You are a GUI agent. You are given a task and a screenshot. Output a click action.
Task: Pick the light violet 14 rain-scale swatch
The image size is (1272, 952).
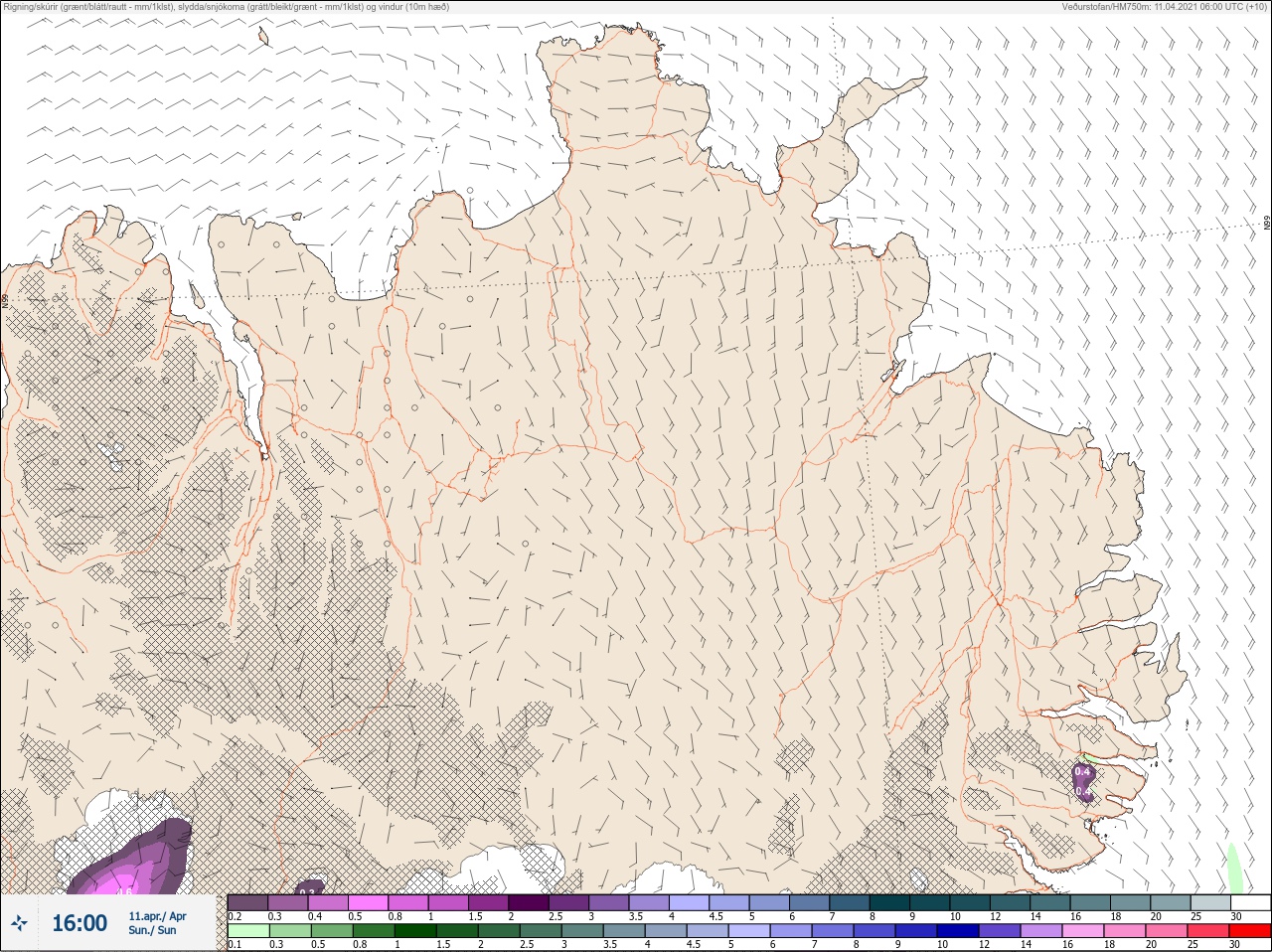[x=1041, y=931]
